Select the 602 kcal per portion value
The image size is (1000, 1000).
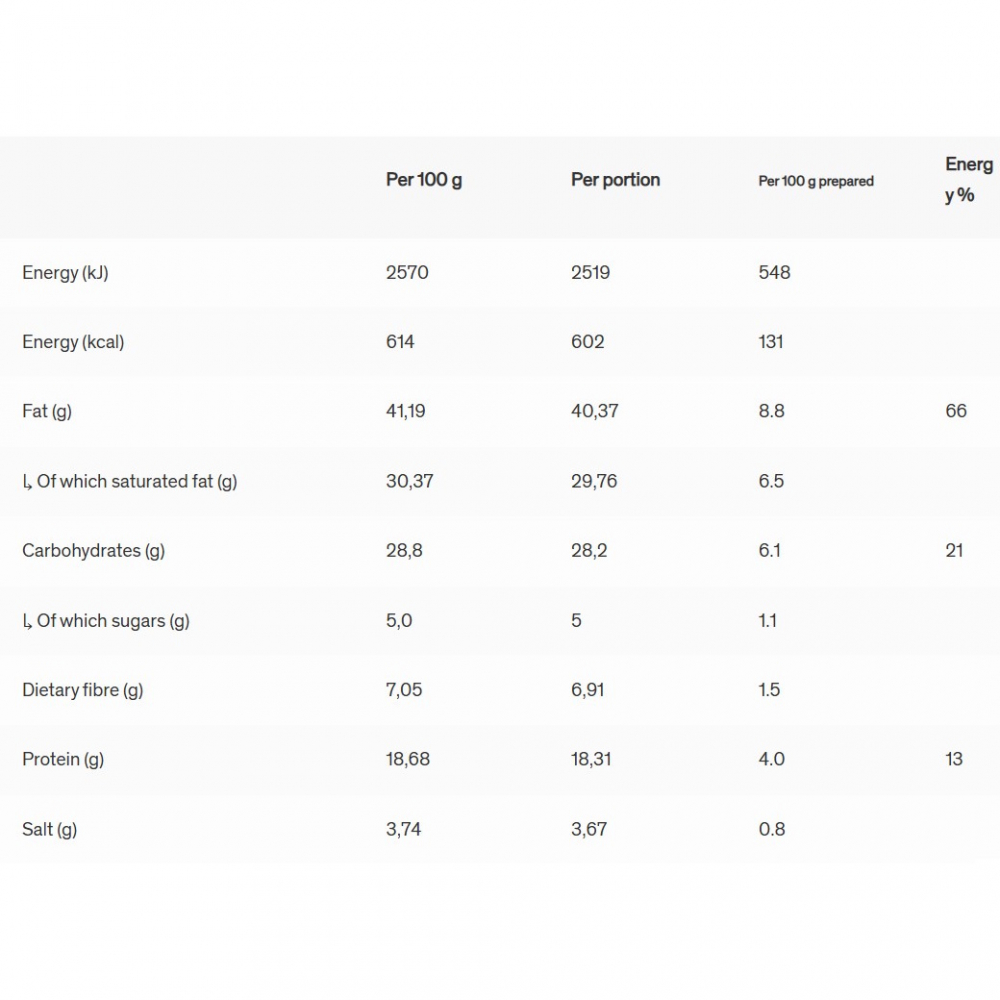588,342
